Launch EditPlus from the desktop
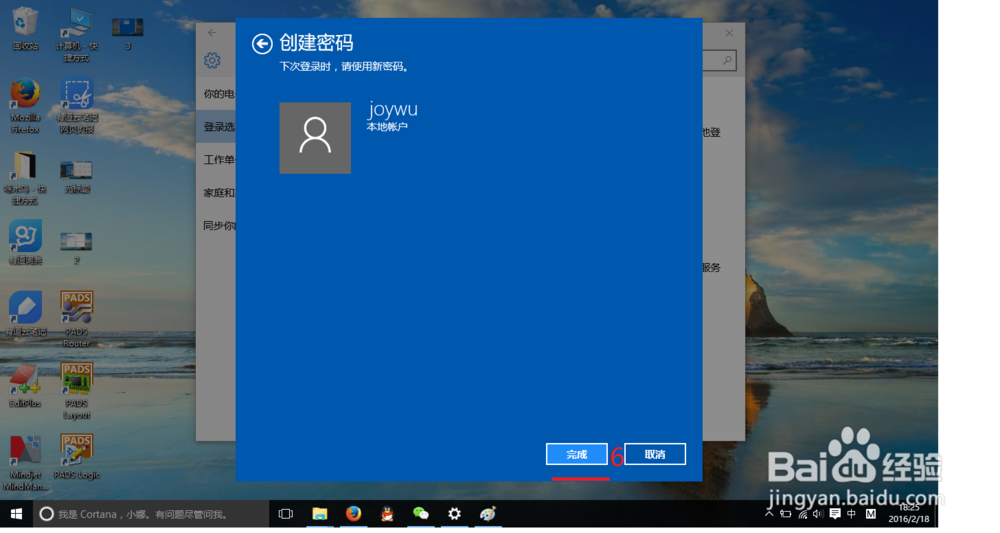This screenshot has width=1000, height=533. [25, 385]
